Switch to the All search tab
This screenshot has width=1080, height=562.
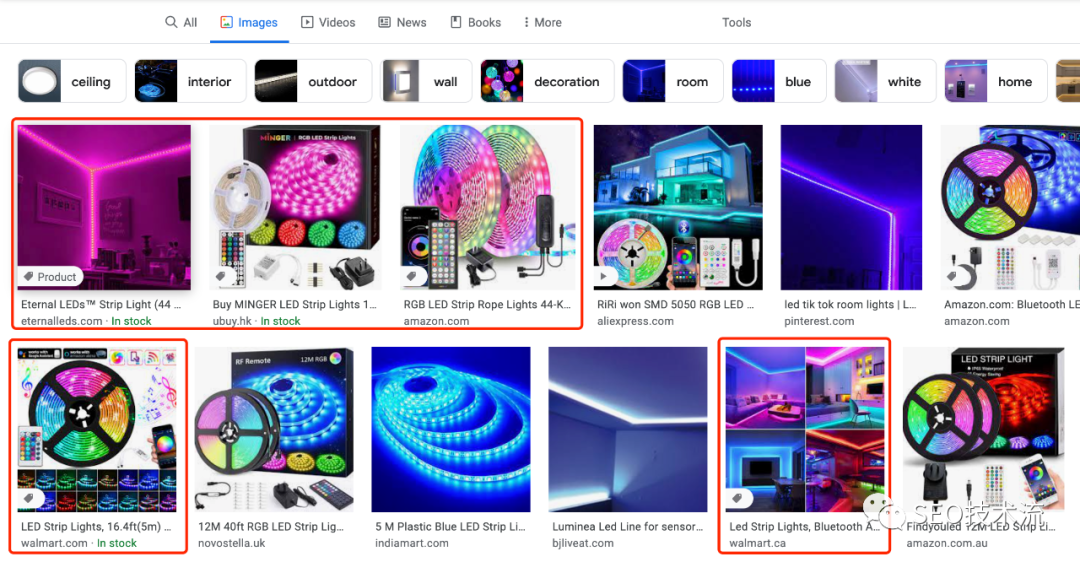(x=181, y=22)
